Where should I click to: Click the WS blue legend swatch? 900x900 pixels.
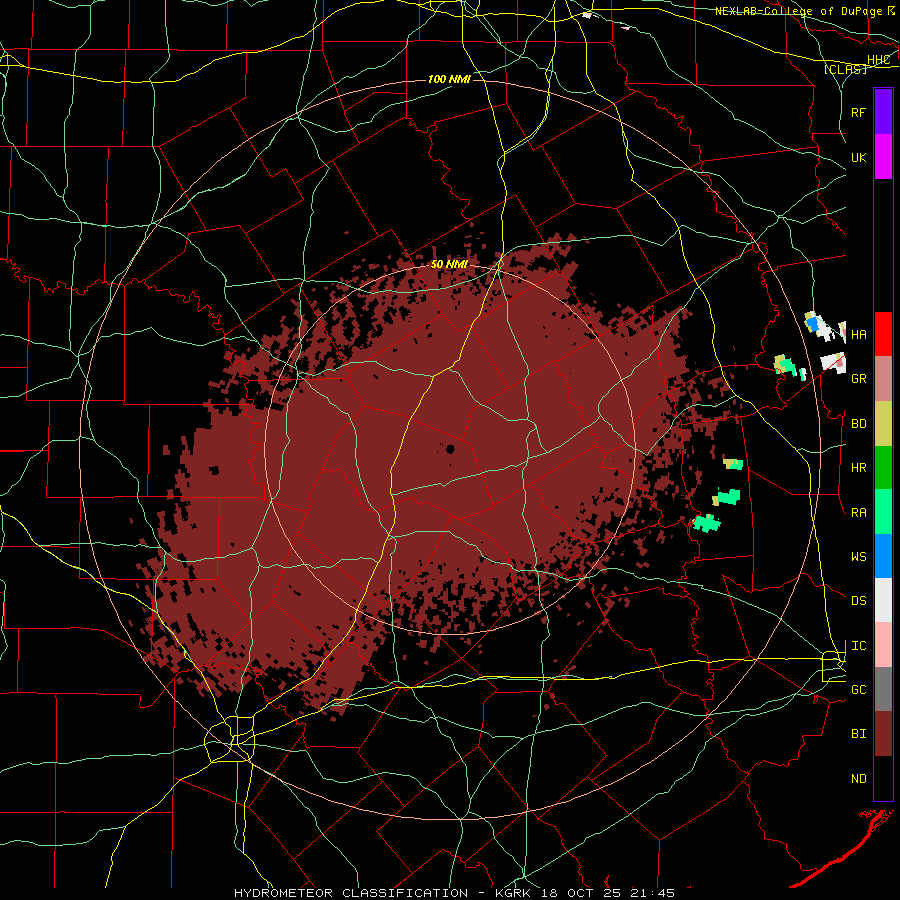click(883, 556)
